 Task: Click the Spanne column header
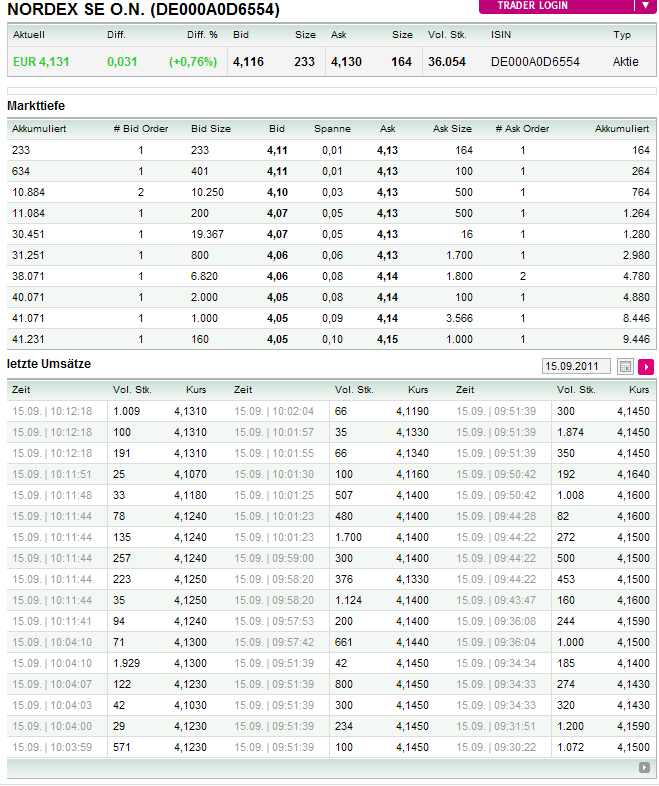tap(332, 129)
